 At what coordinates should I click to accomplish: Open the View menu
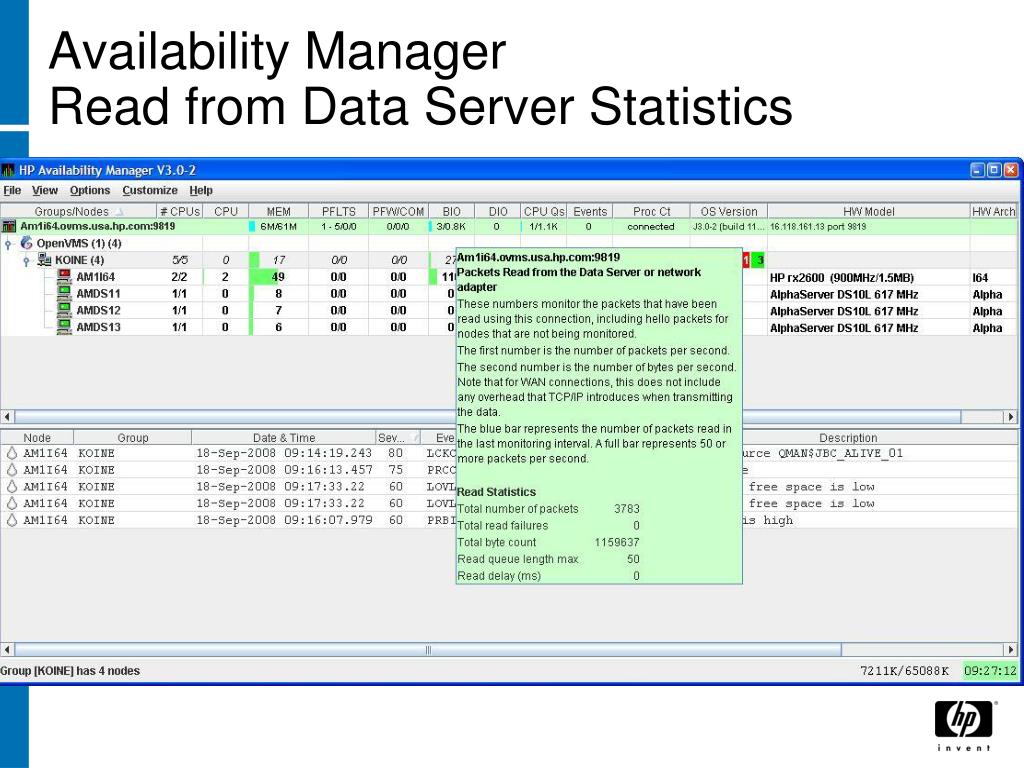[44, 191]
